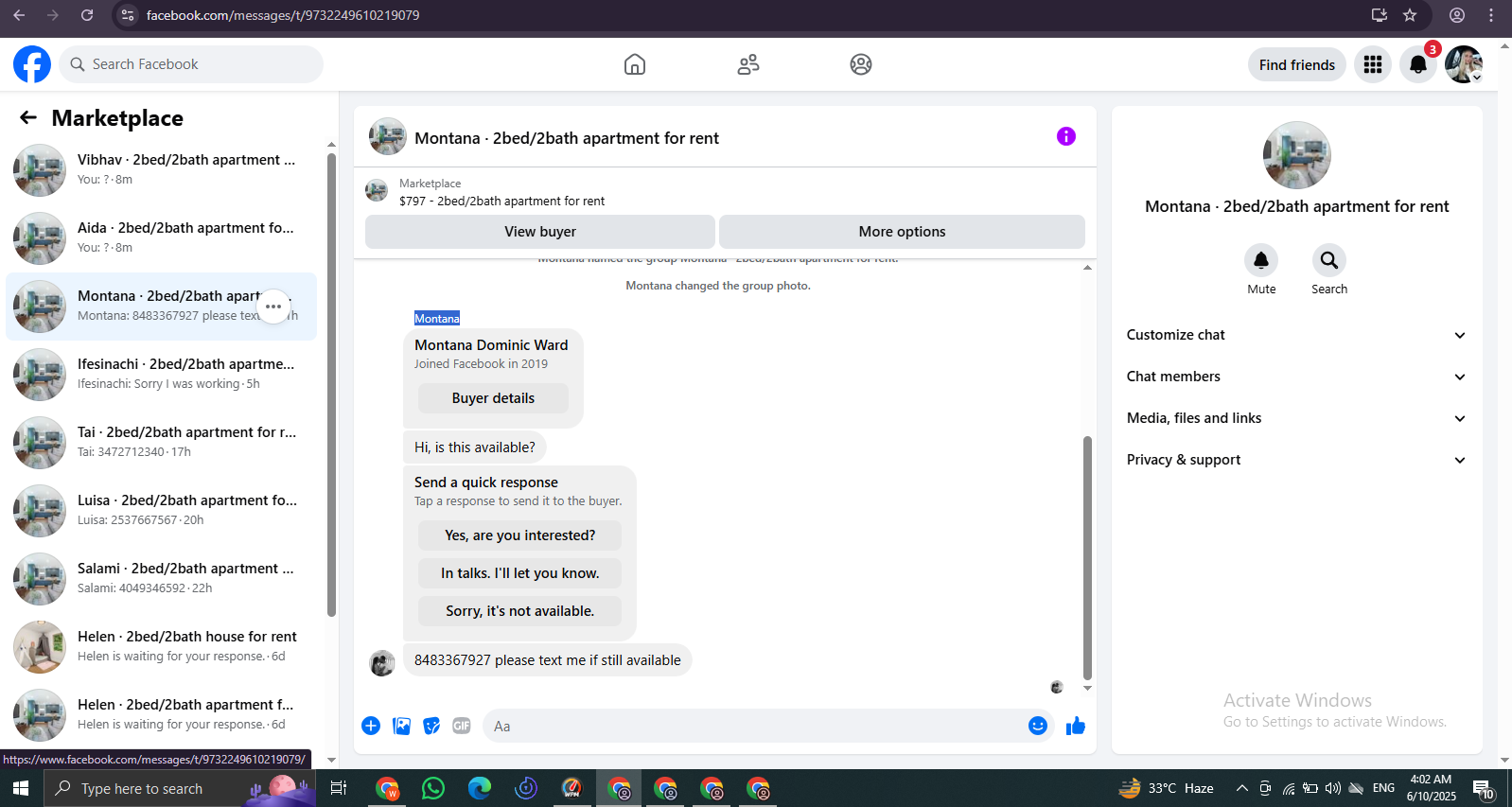Image resolution: width=1512 pixels, height=807 pixels.
Task: Click View buyer button
Action: click(x=540, y=232)
